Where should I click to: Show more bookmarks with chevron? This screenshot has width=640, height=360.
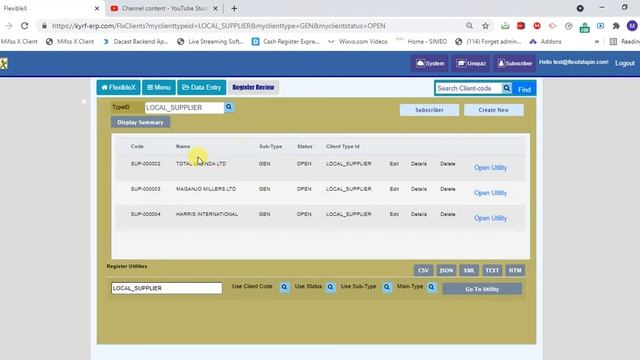[x=597, y=42]
